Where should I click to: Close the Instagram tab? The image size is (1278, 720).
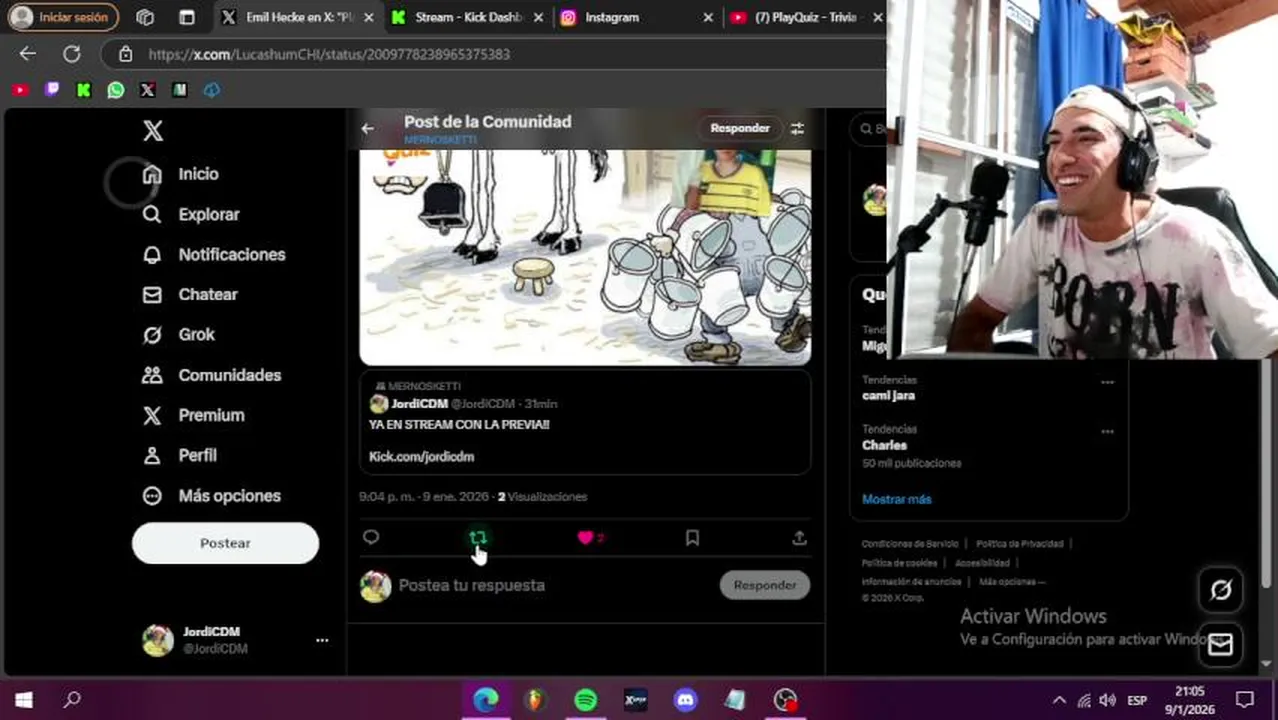pos(708,17)
